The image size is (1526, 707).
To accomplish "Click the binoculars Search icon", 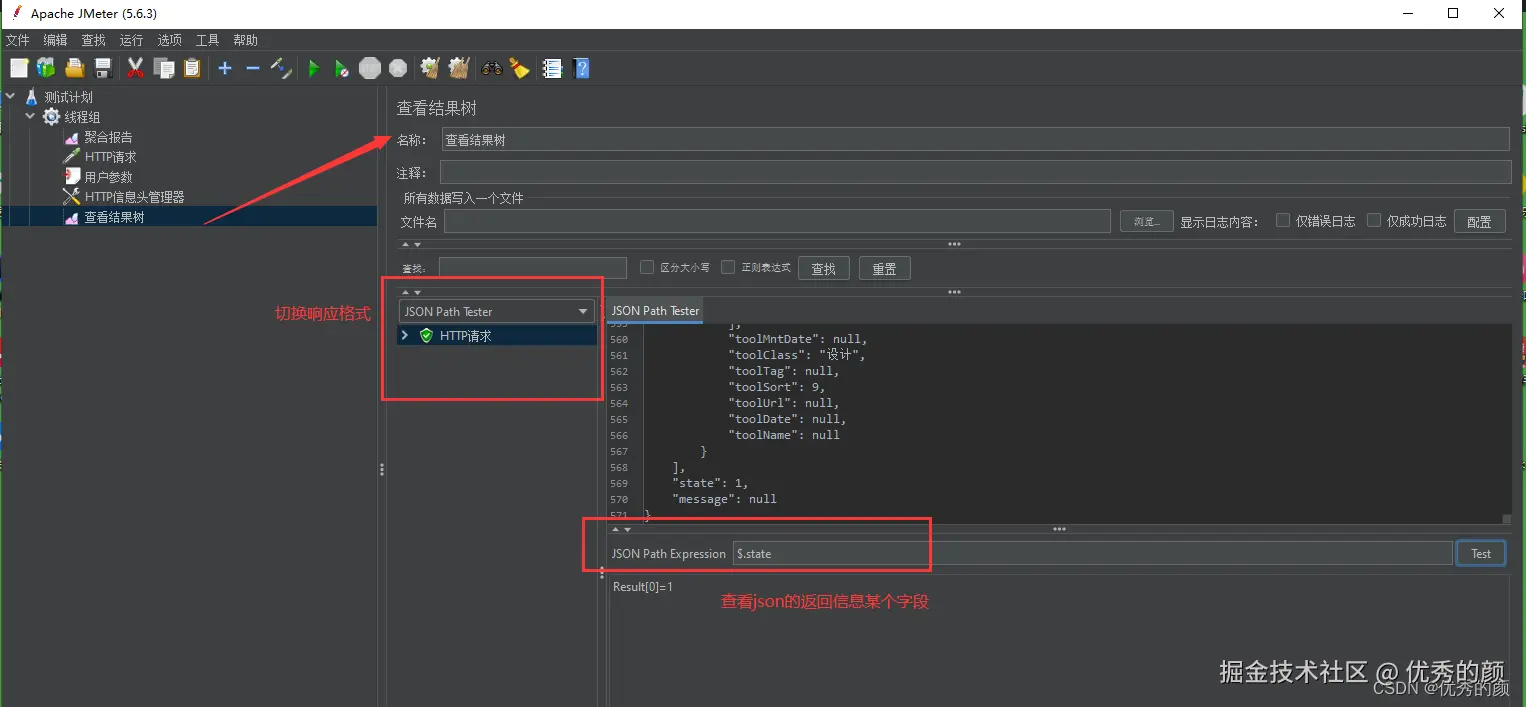I will 491,68.
